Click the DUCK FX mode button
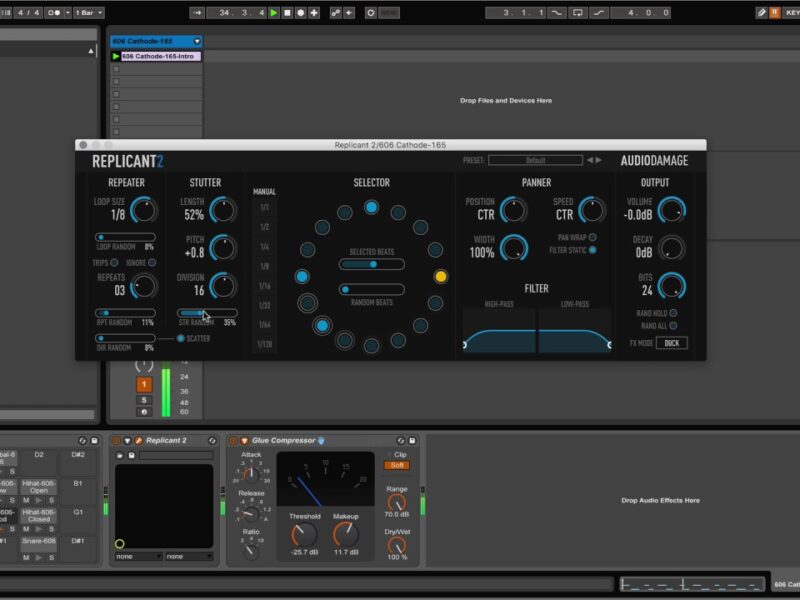Viewport: 800px width, 600px height. coord(671,343)
